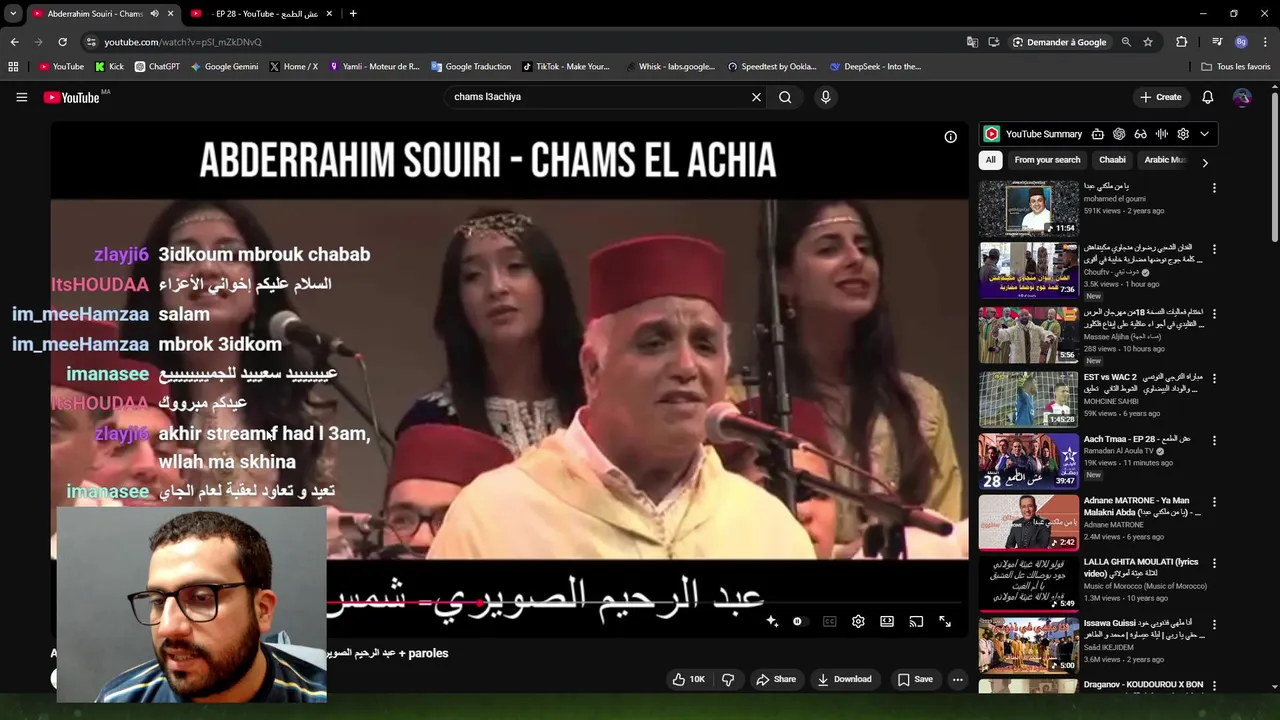Open Issawa Guissi video thumbnail
This screenshot has width=1280, height=720.
(1028, 645)
